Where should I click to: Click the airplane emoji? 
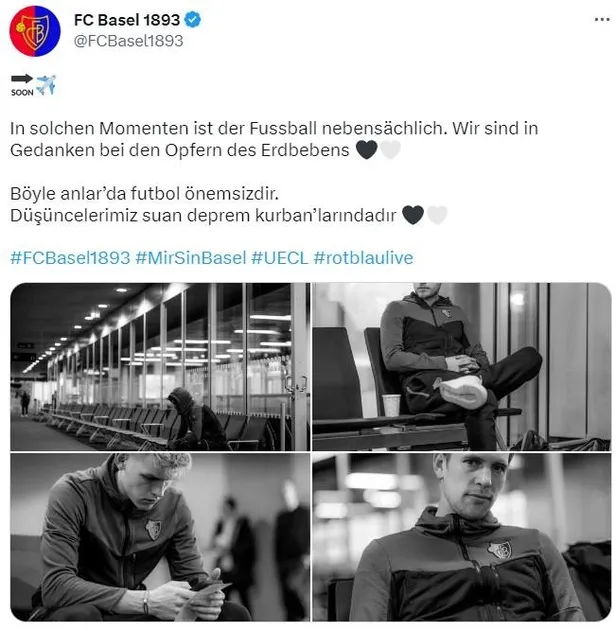tap(46, 85)
